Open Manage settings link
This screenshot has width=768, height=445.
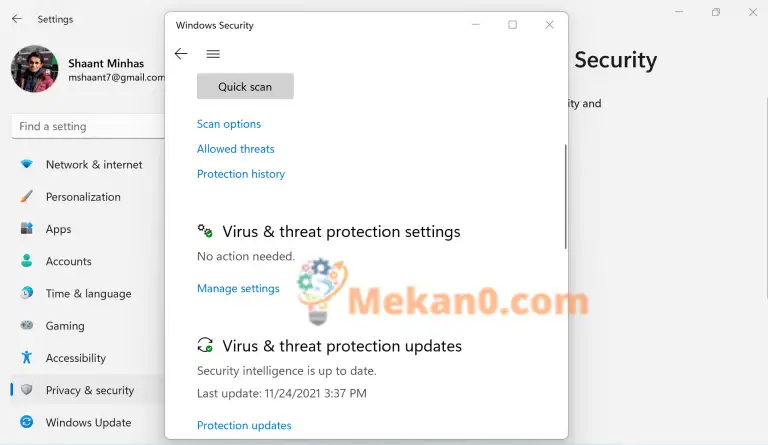click(238, 288)
